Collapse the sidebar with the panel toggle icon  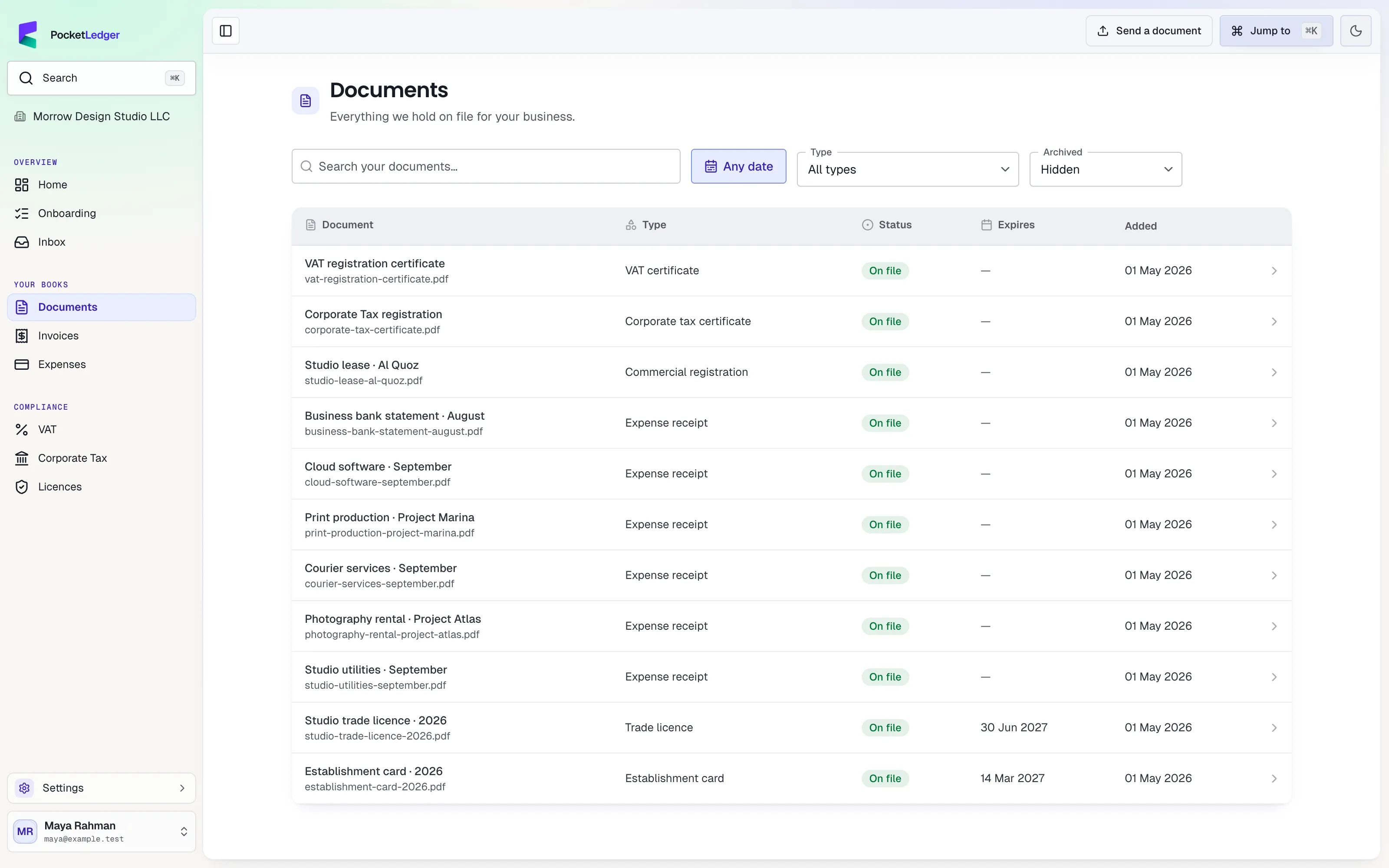pos(226,31)
